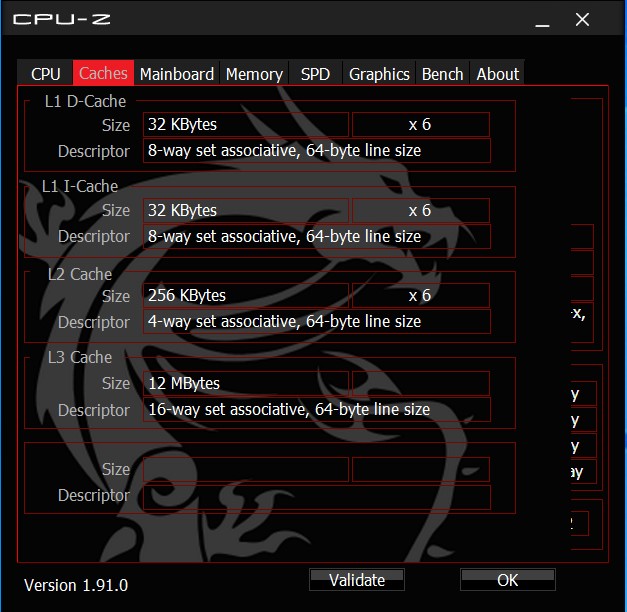Click the L3 Cache 12 MBytes field
The width and height of the screenshot is (627, 612).
[246, 383]
